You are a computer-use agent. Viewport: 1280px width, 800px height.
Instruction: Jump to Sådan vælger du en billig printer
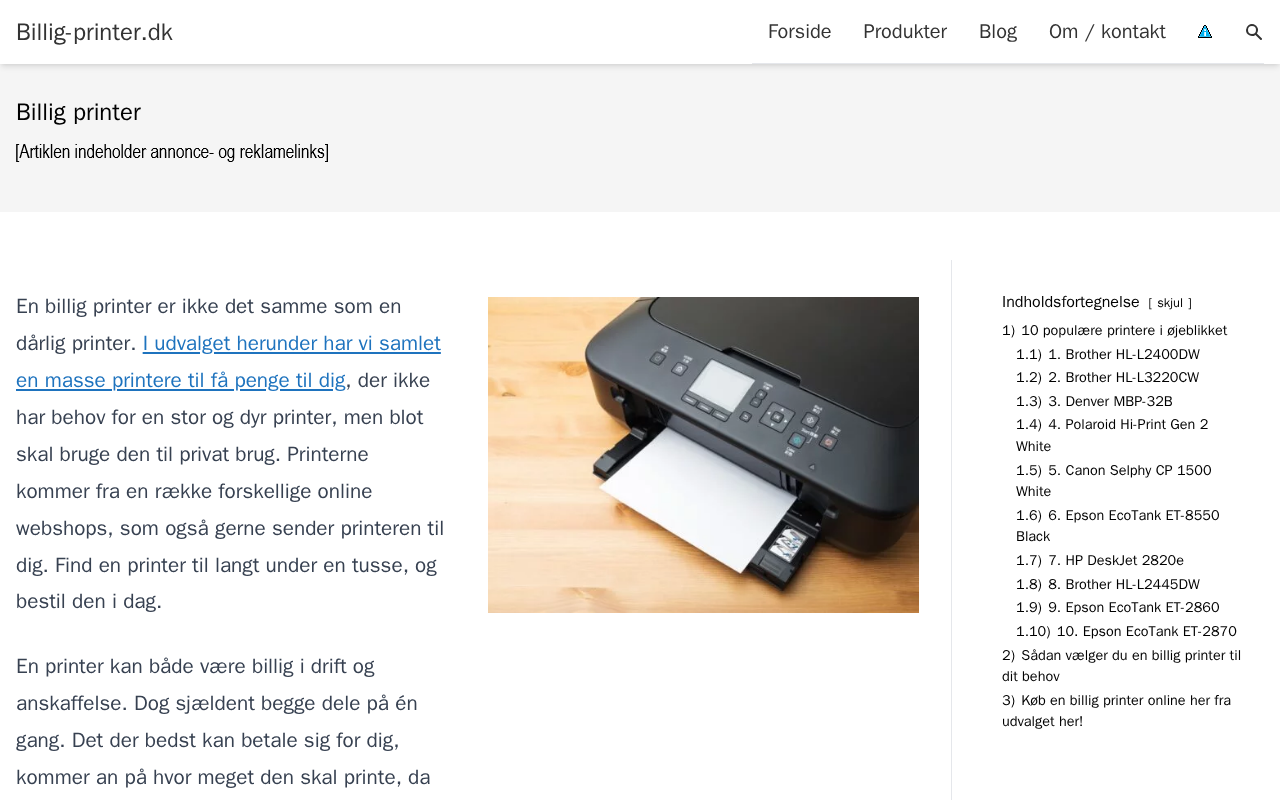(1121, 666)
